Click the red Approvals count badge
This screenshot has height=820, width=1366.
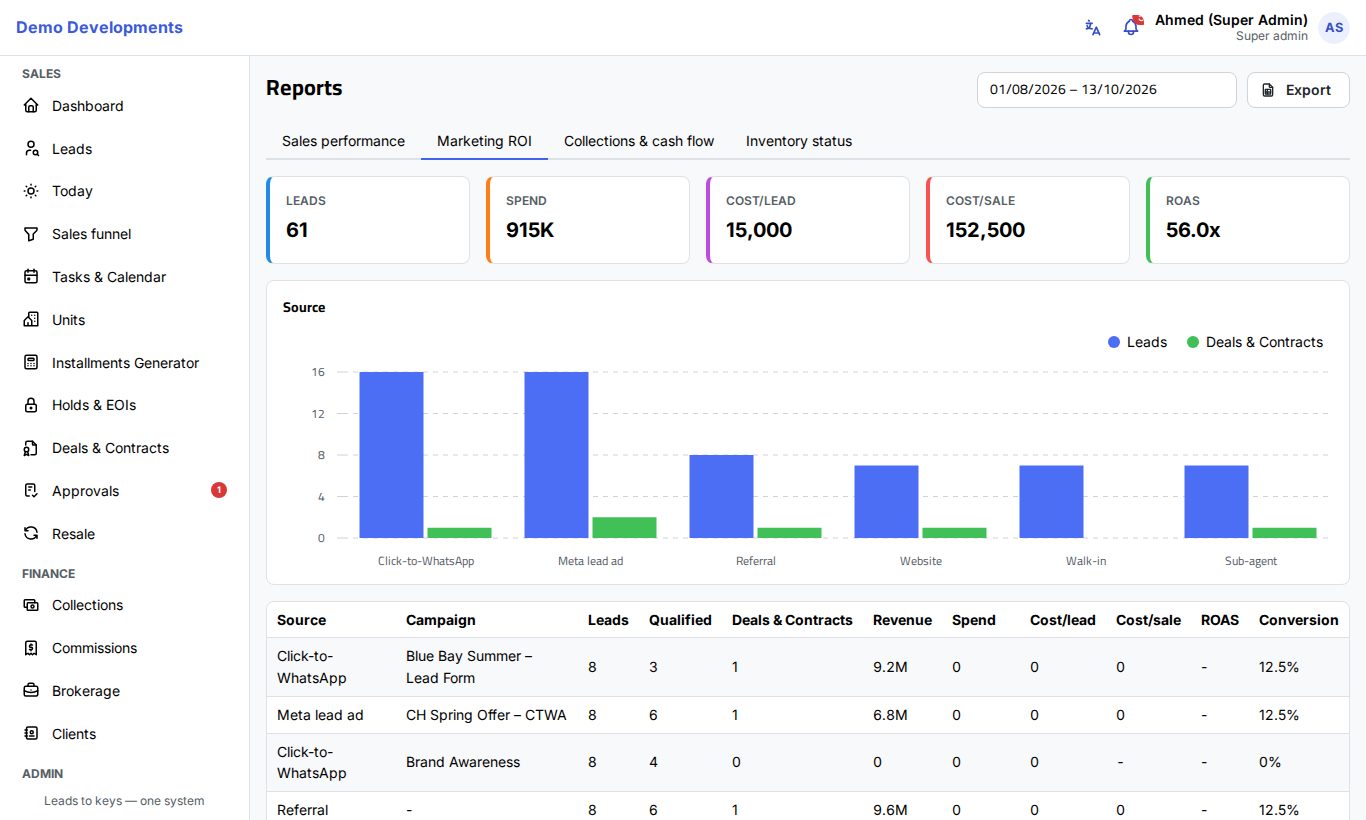click(219, 490)
